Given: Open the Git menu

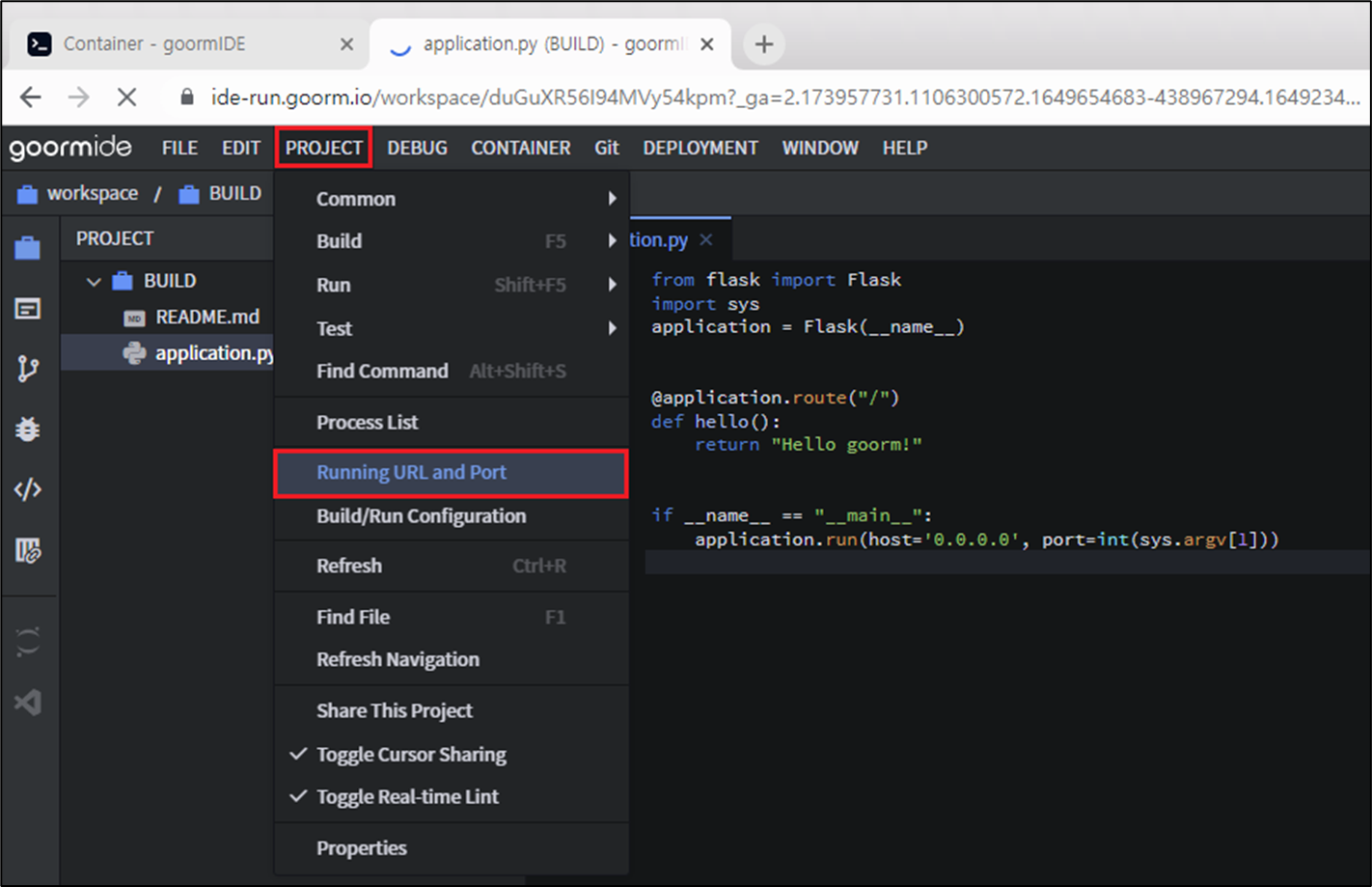Looking at the screenshot, I should tap(607, 148).
